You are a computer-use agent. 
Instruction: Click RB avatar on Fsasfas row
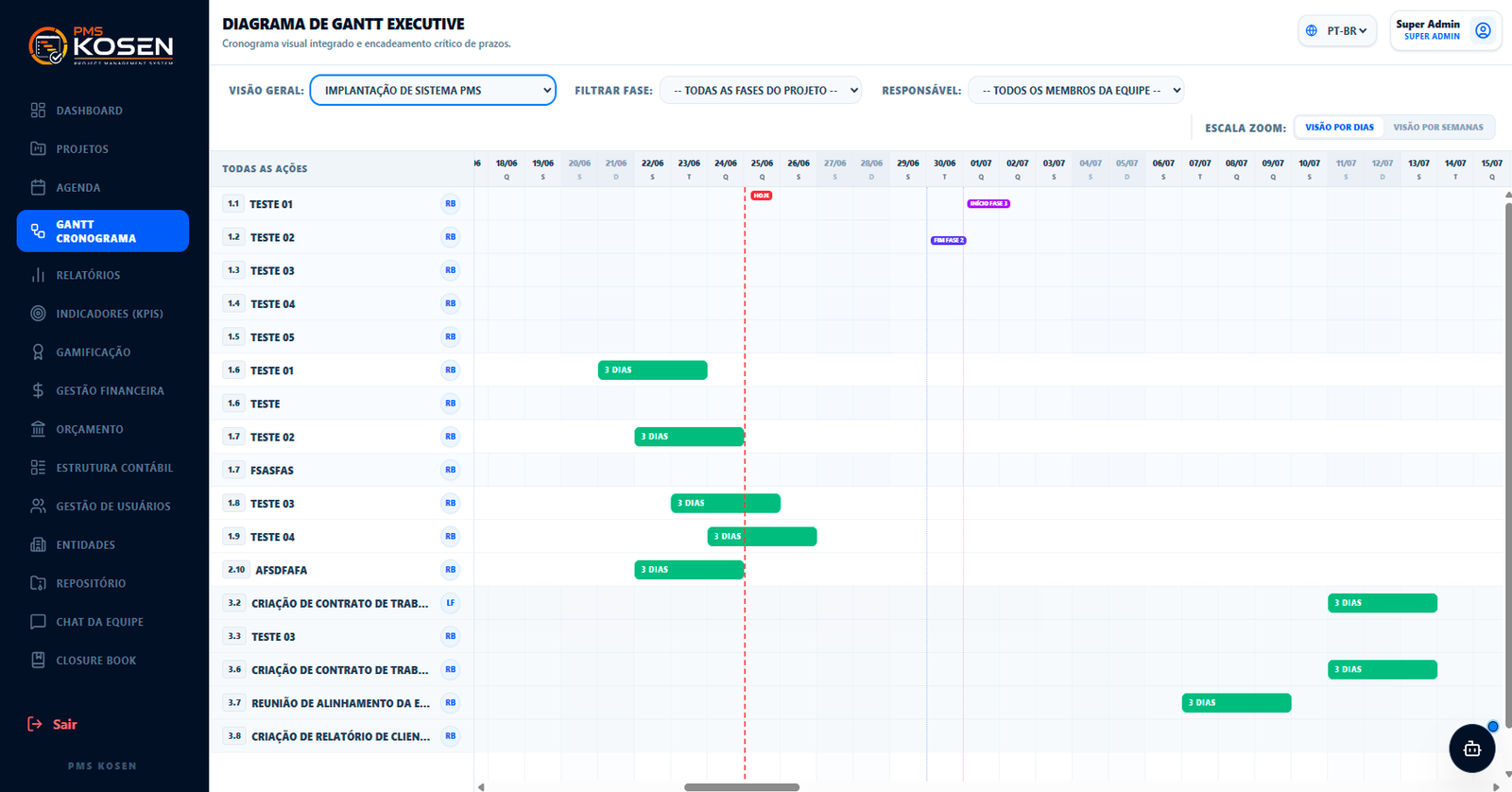(451, 470)
